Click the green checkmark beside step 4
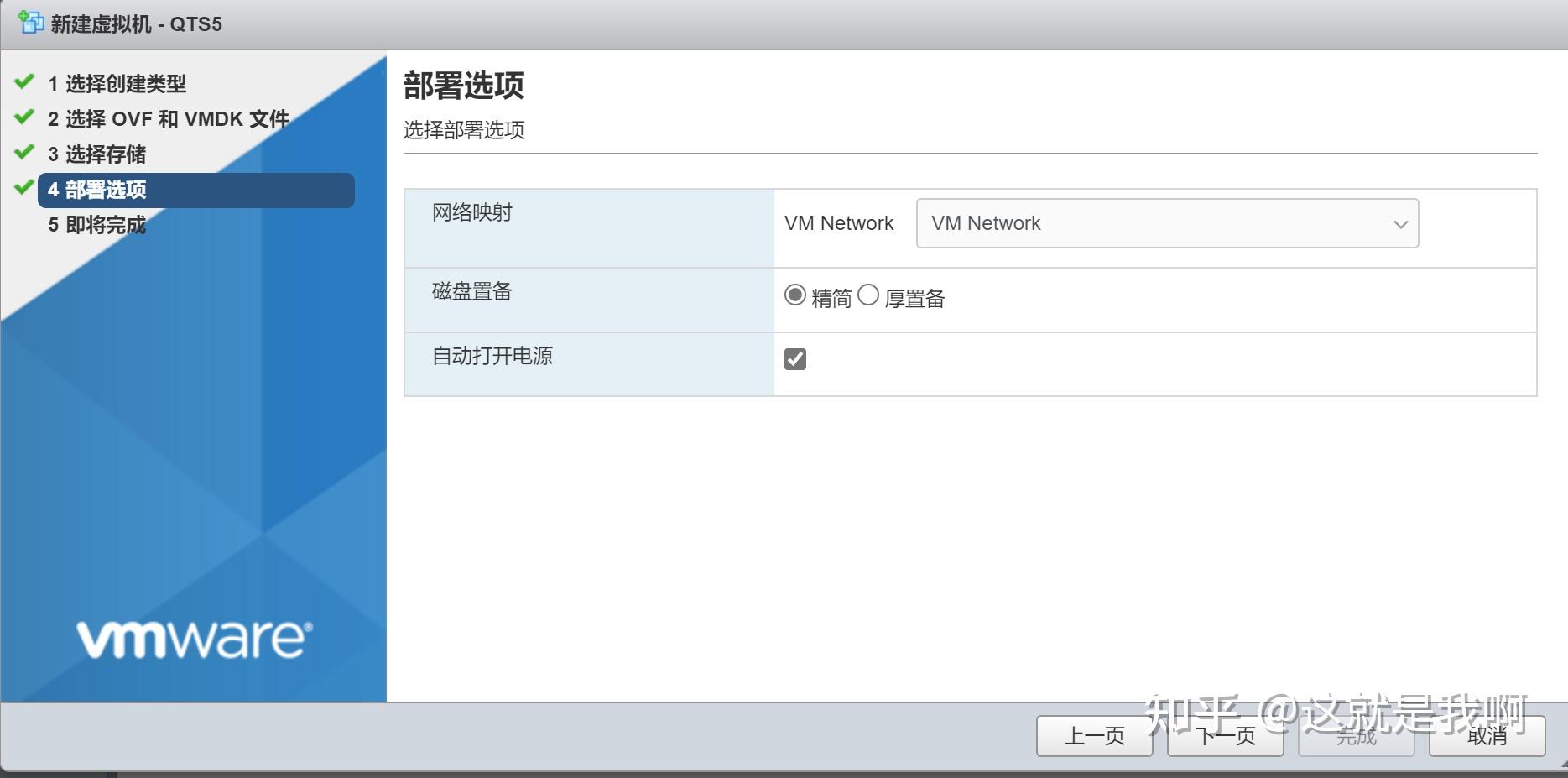 pos(24,187)
